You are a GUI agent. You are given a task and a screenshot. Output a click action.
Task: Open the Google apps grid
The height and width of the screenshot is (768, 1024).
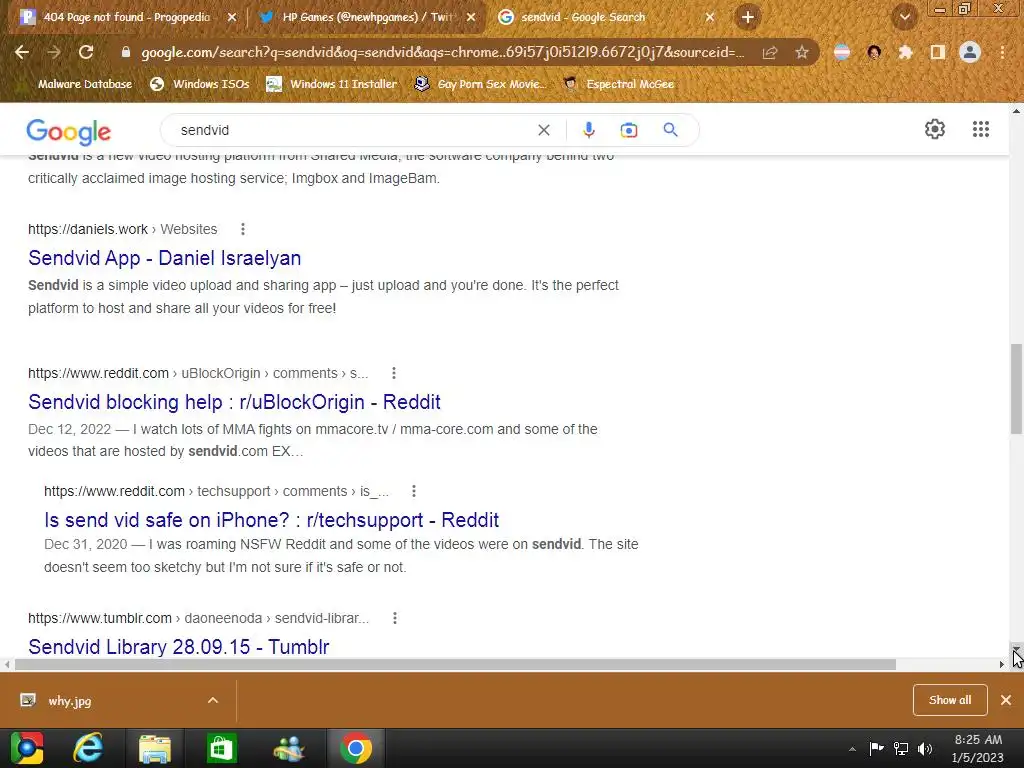(981, 129)
